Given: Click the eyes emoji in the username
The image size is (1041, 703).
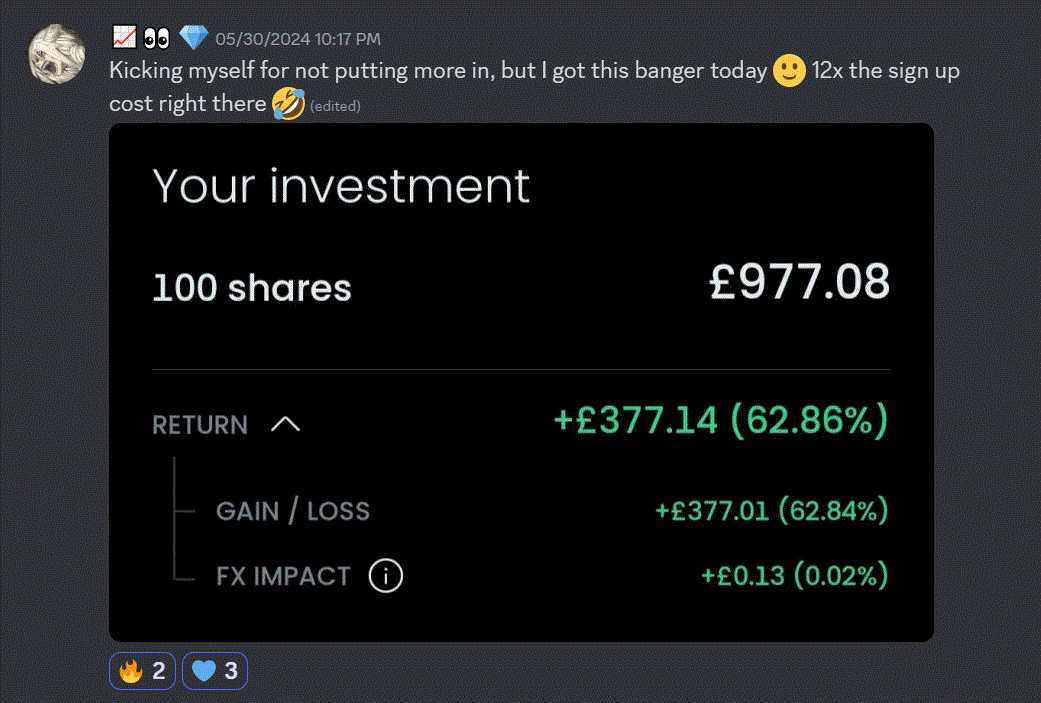Looking at the screenshot, I should click(x=157, y=39).
